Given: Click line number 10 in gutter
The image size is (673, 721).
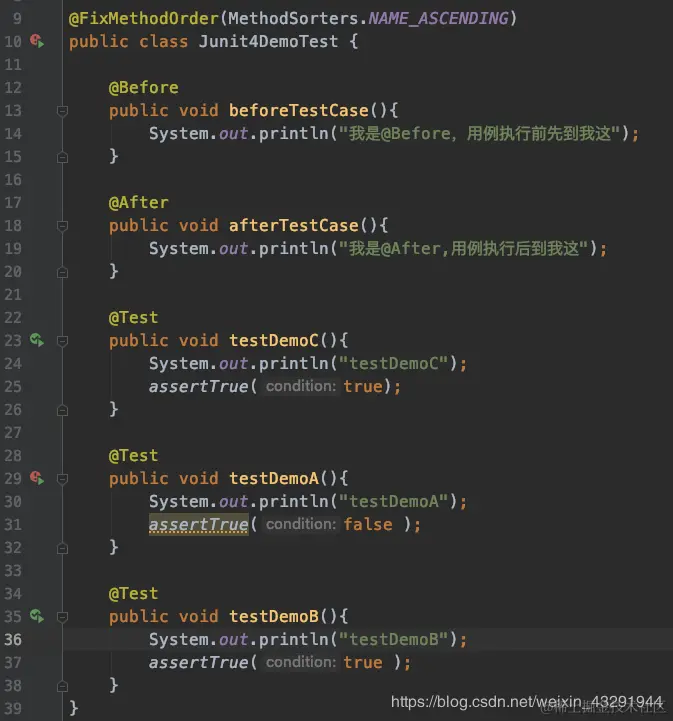Looking at the screenshot, I should click(x=13, y=42).
